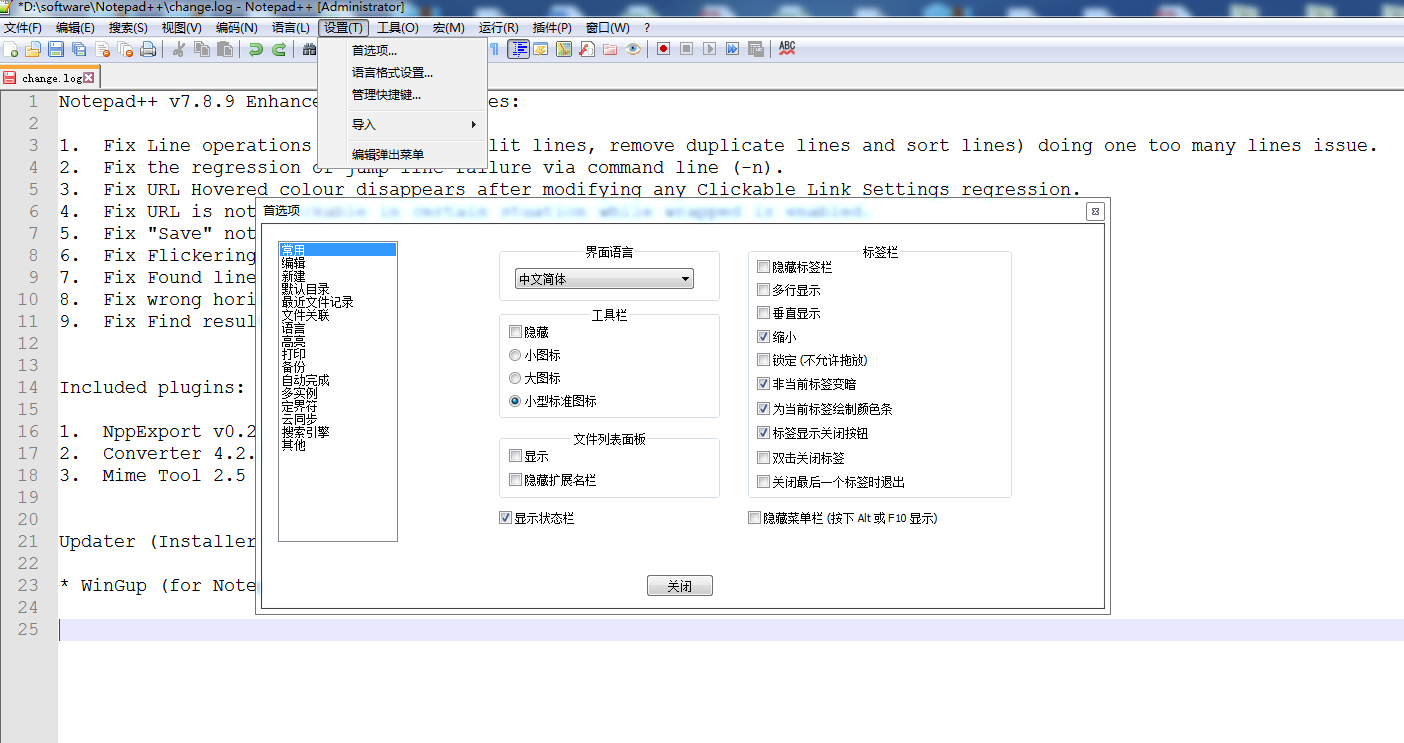Viewport: 1404px width, 743px height.
Task: Uncheck the 显示状态栏 checkbox
Action: [505, 518]
